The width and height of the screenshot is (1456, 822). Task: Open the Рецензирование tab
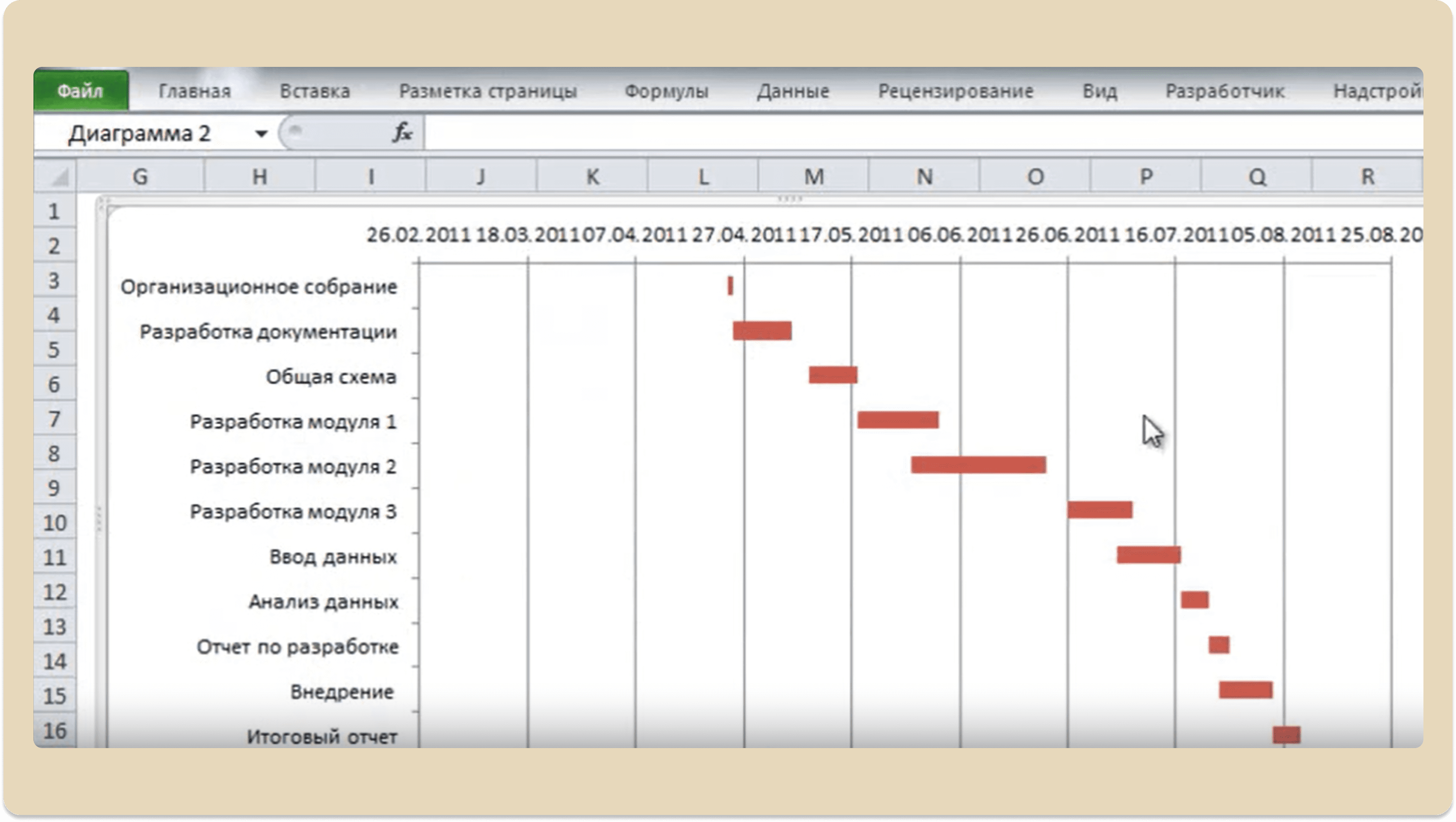(x=955, y=91)
